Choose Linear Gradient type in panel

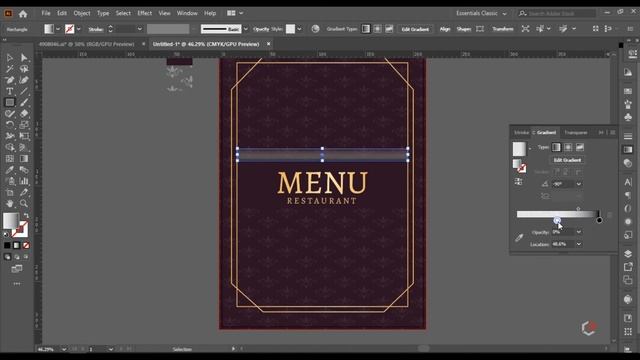coord(556,147)
